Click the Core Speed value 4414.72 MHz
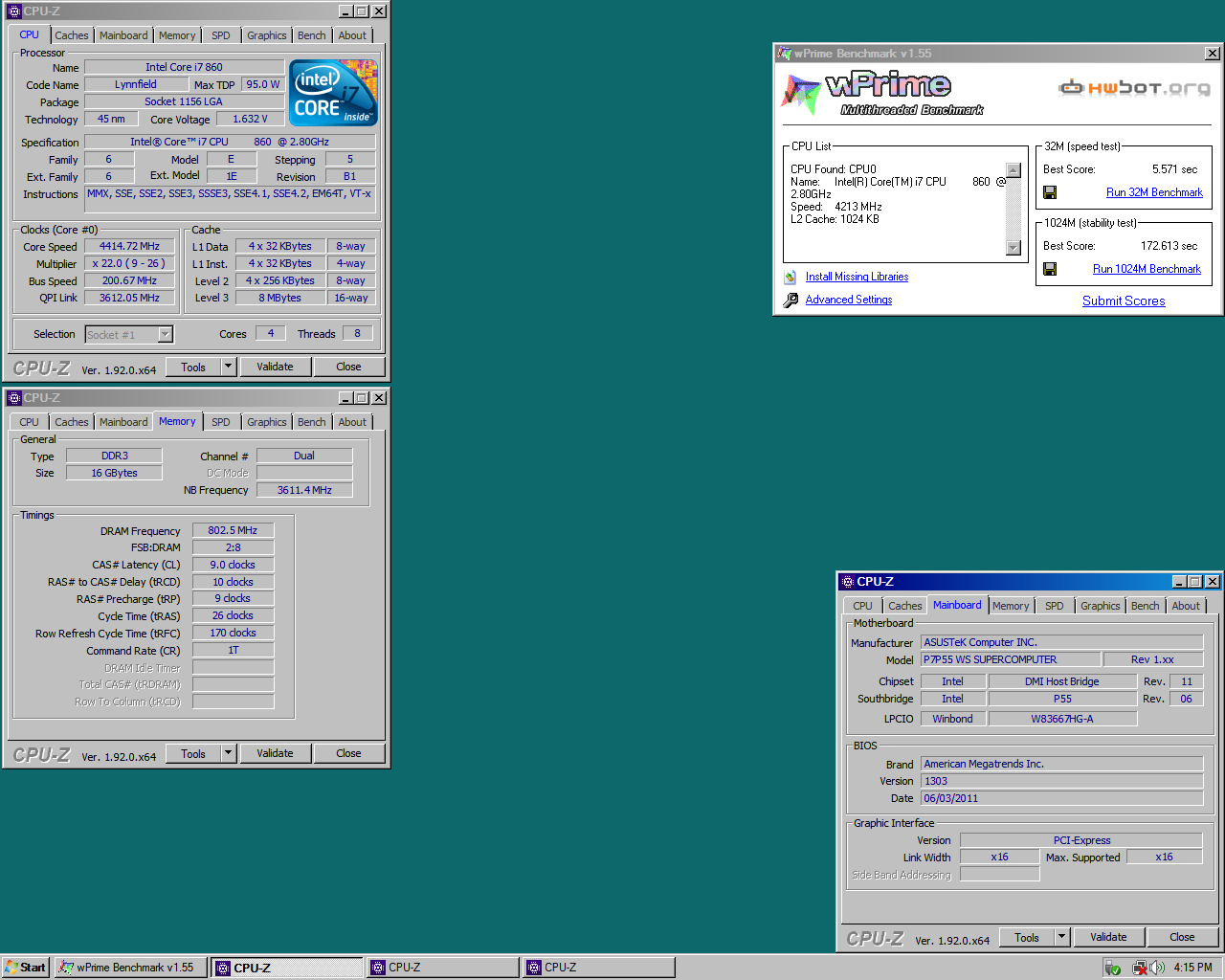The width and height of the screenshot is (1225, 980). [x=129, y=246]
